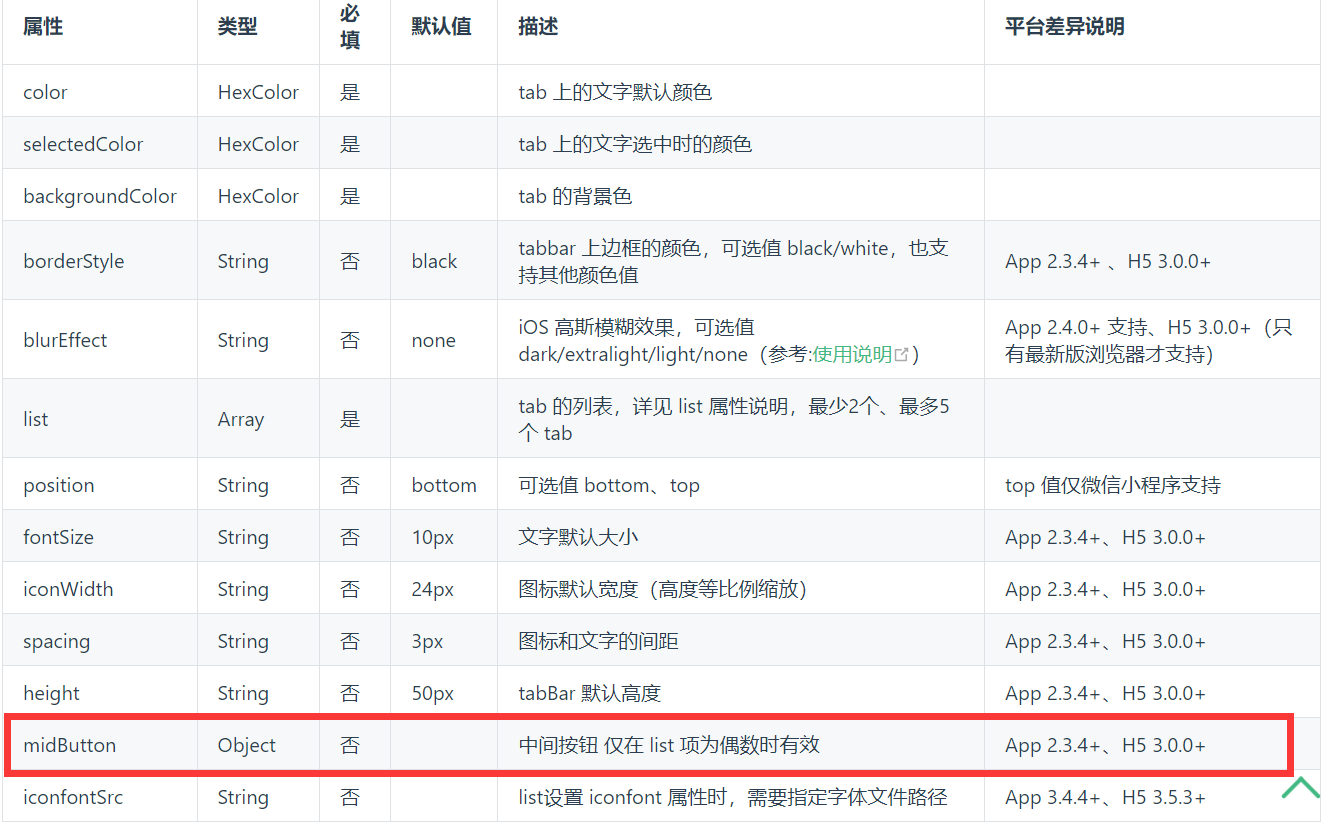The width and height of the screenshot is (1323, 838).
Task: Click the default value black
Action: point(434,261)
